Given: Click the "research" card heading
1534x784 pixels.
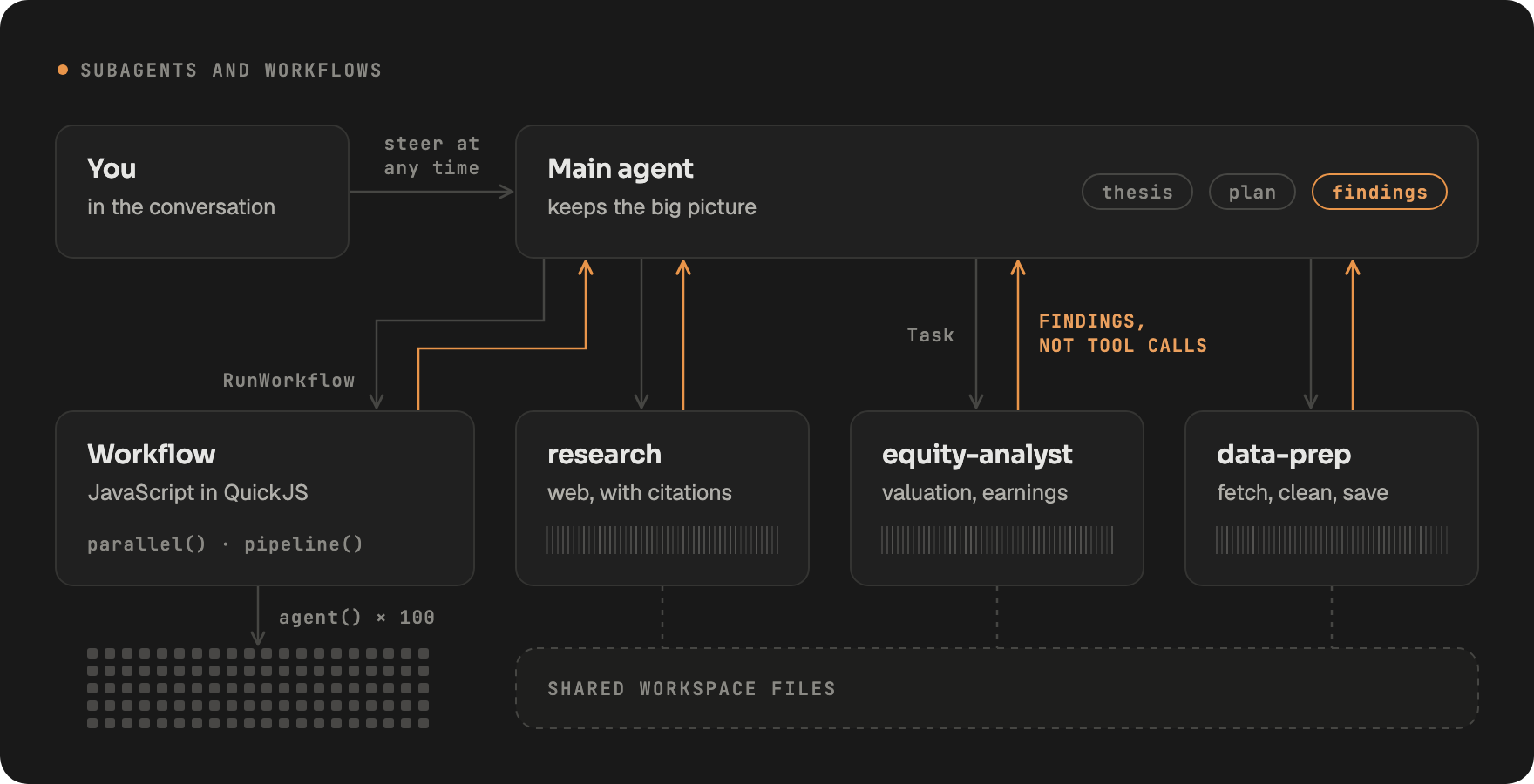Looking at the screenshot, I should tap(604, 454).
